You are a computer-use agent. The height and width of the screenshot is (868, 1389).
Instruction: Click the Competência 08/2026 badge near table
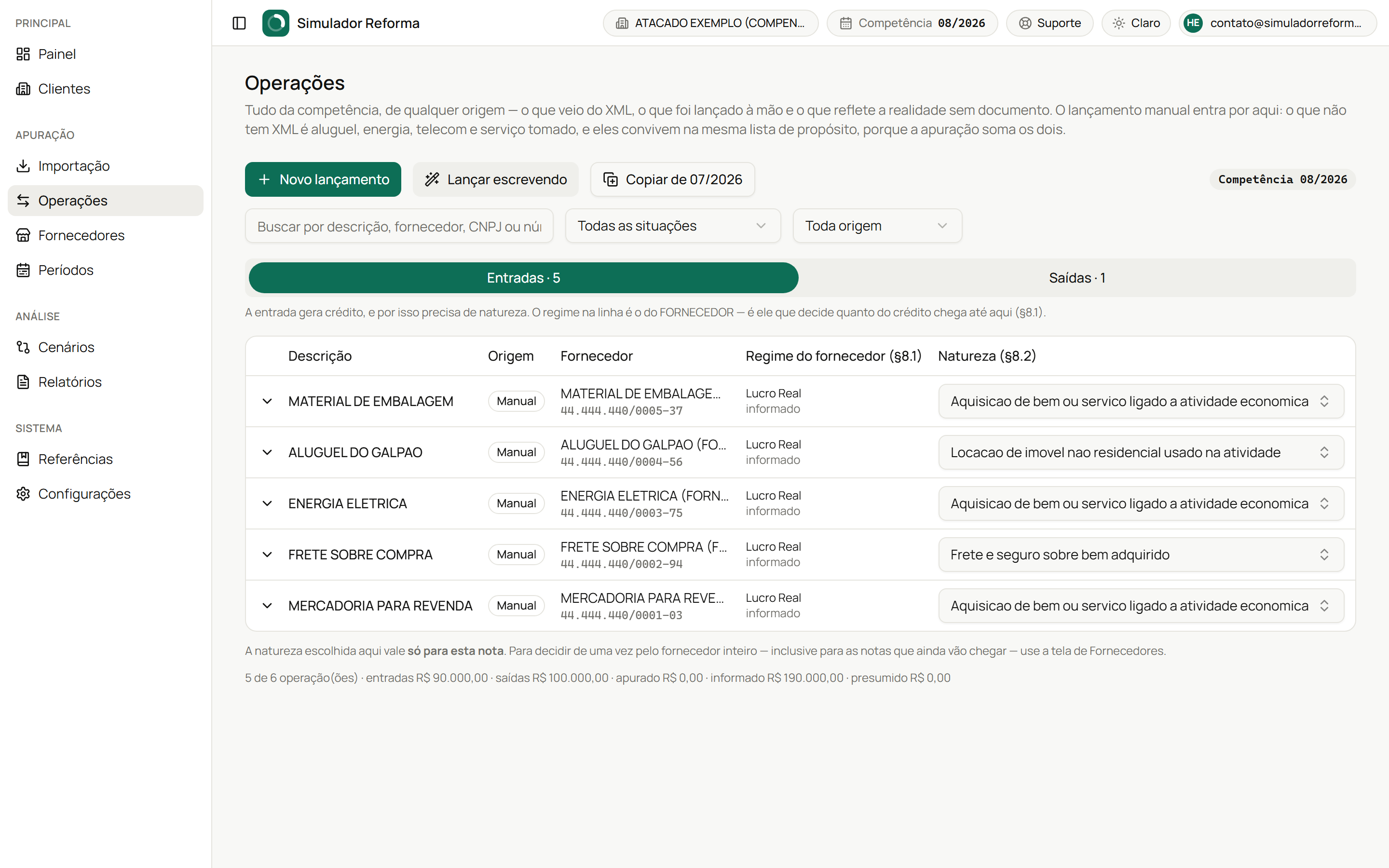click(1283, 180)
